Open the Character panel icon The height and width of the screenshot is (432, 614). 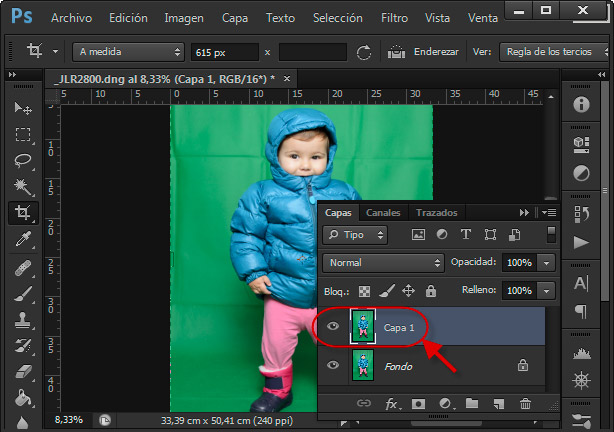point(581,283)
